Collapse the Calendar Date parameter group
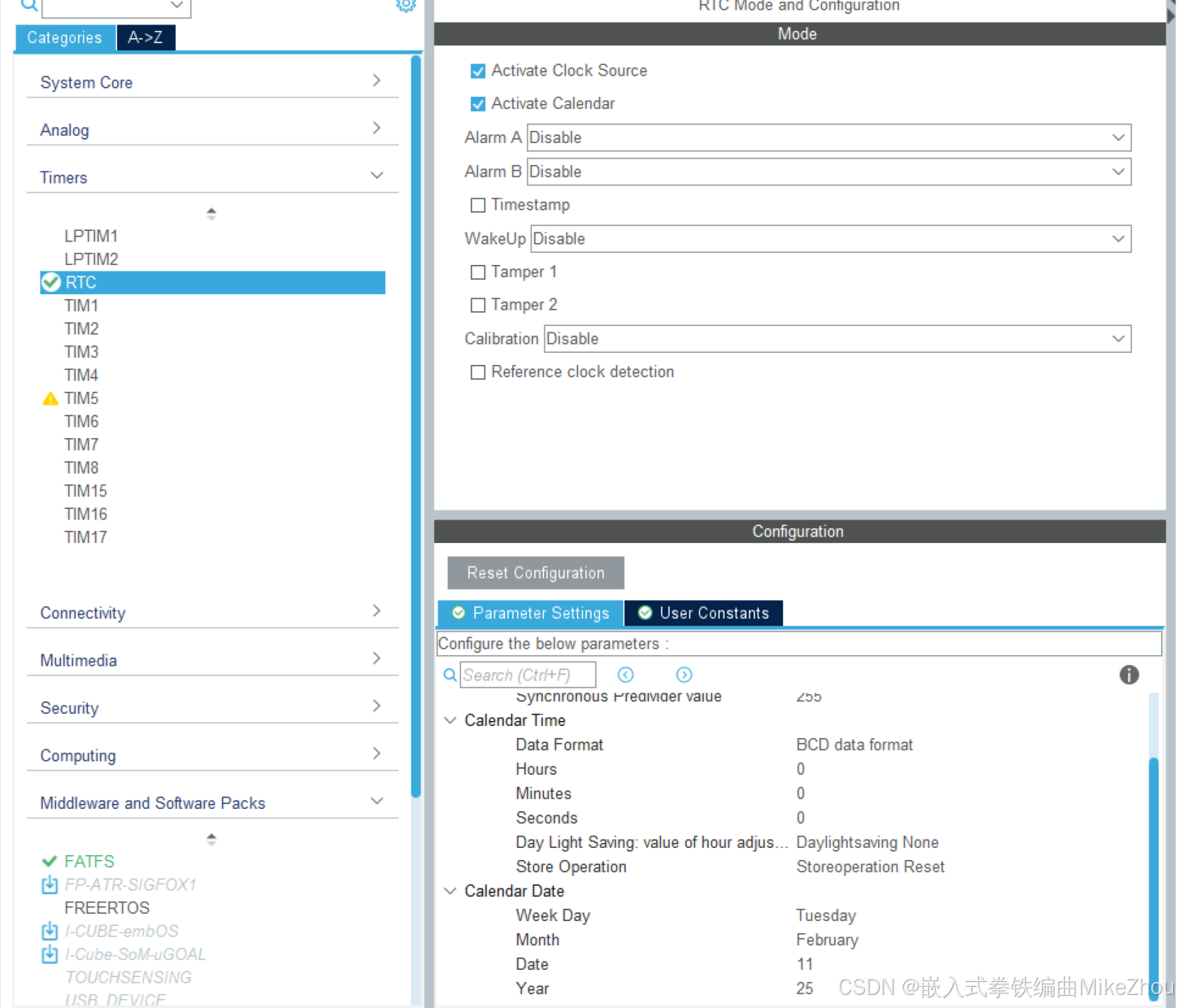This screenshot has width=1178, height=1008. 450,891
